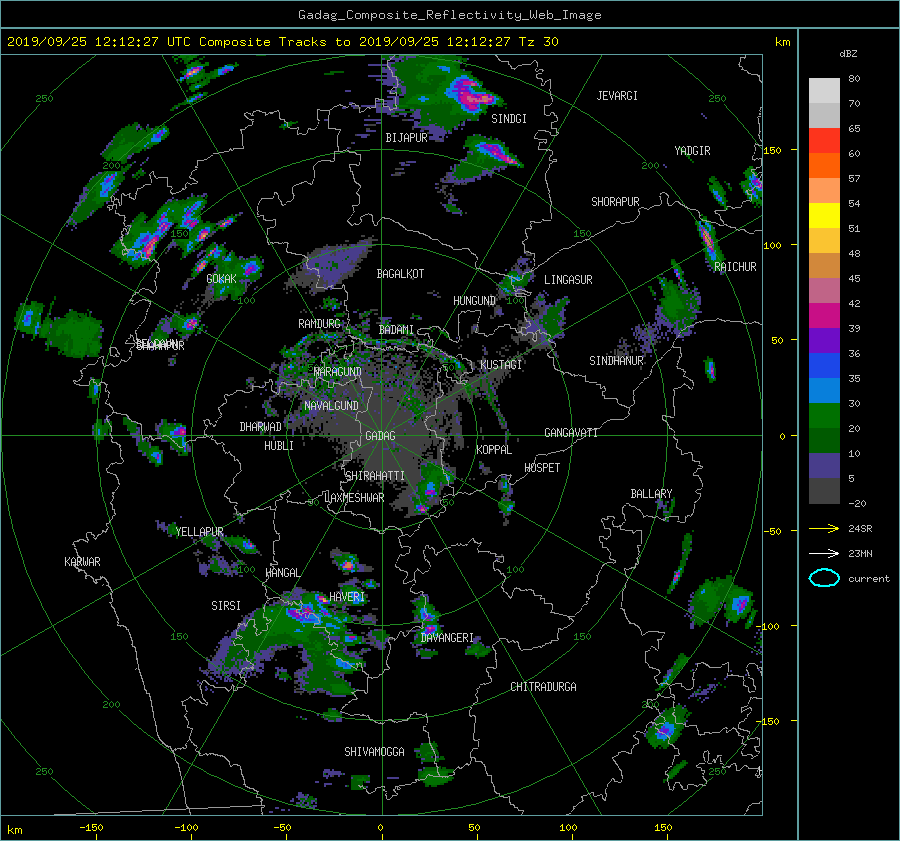Click the HOSPET city label

[542, 468]
